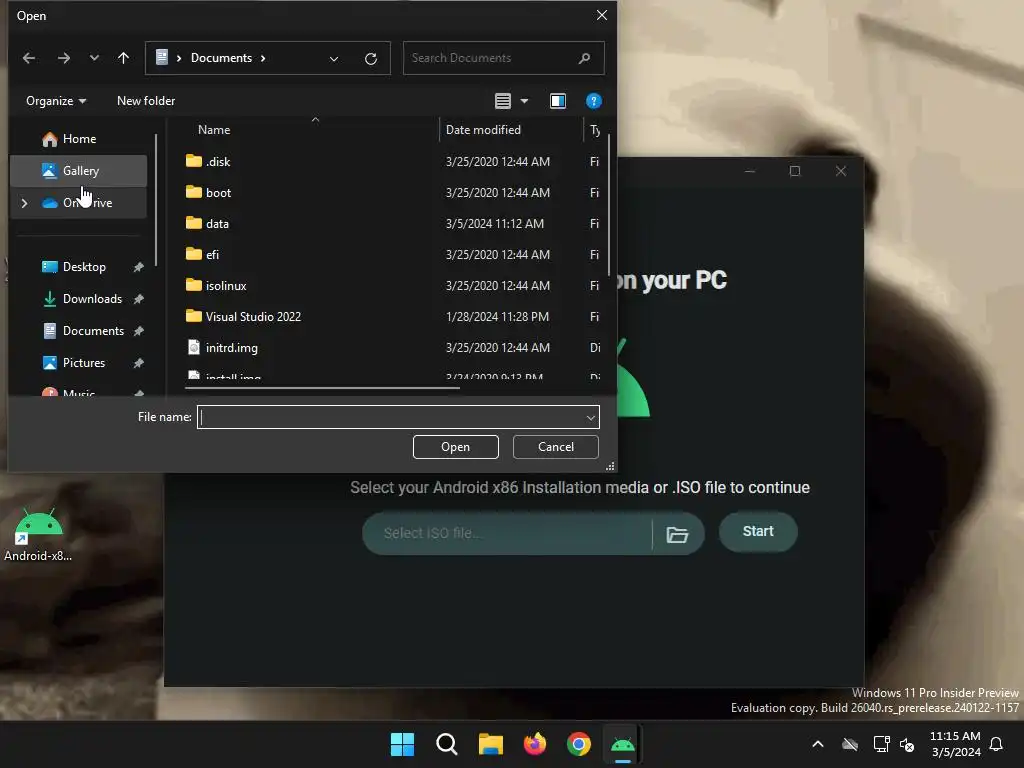The height and width of the screenshot is (768, 1024).
Task: Click the vertical scrollbar of the file list
Action: pos(609,204)
